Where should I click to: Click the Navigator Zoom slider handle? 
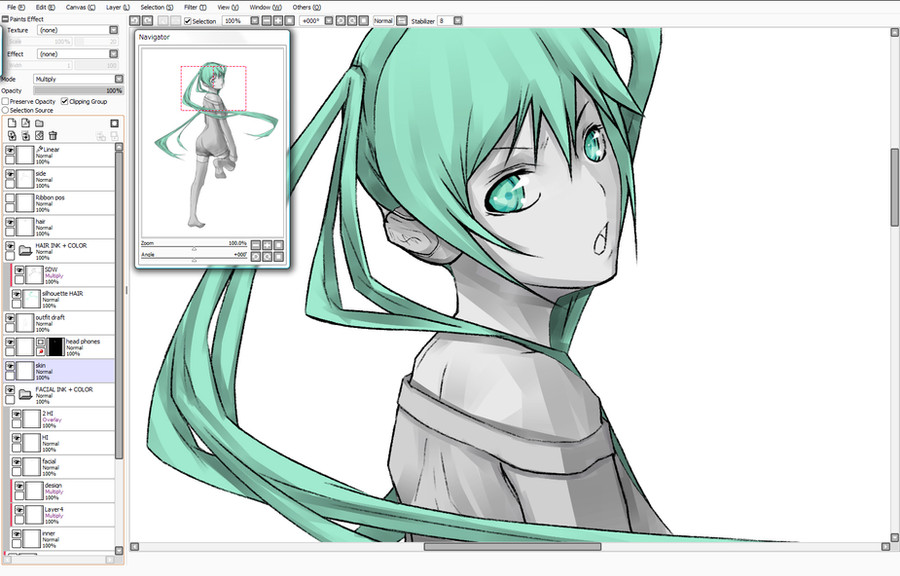click(x=194, y=248)
